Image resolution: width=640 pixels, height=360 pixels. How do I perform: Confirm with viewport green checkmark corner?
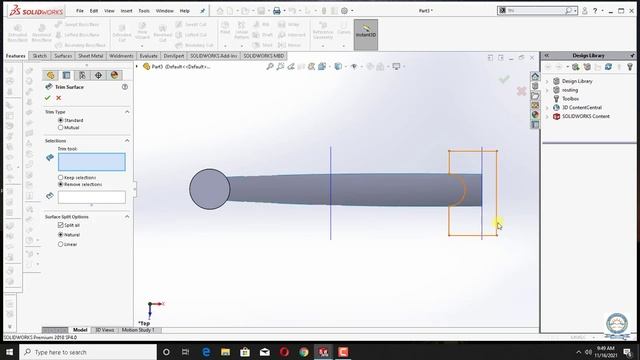point(504,79)
